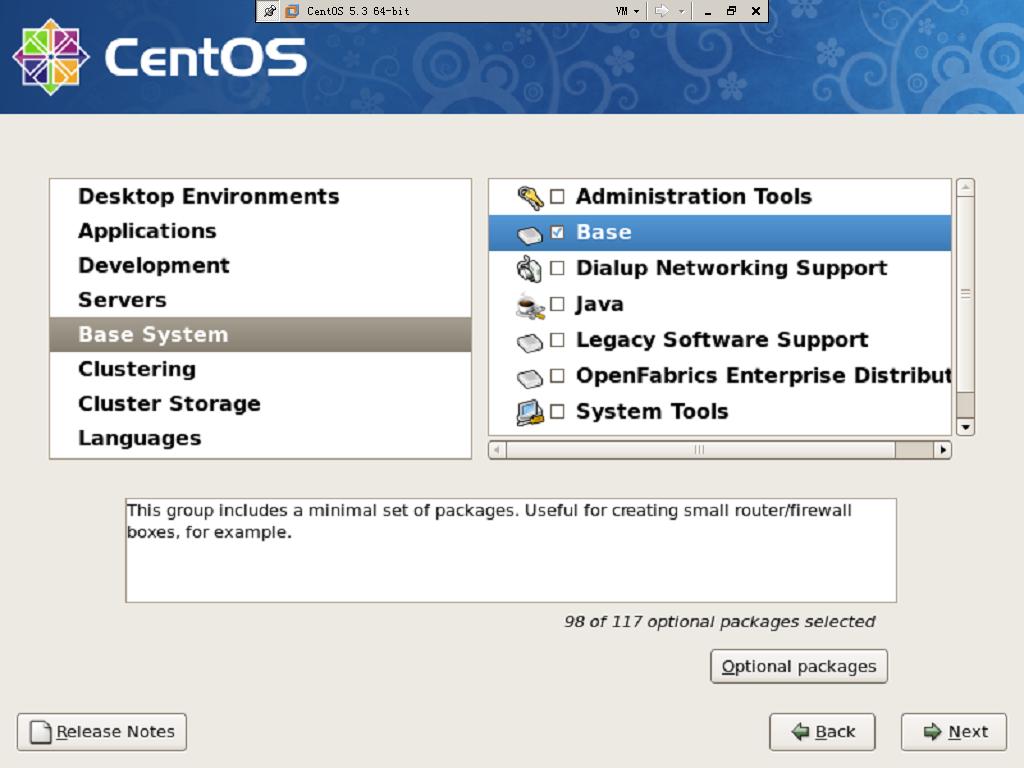Choose the Clustering category
Image resolution: width=1024 pixels, height=768 pixels.
pyautogui.click(x=261, y=369)
